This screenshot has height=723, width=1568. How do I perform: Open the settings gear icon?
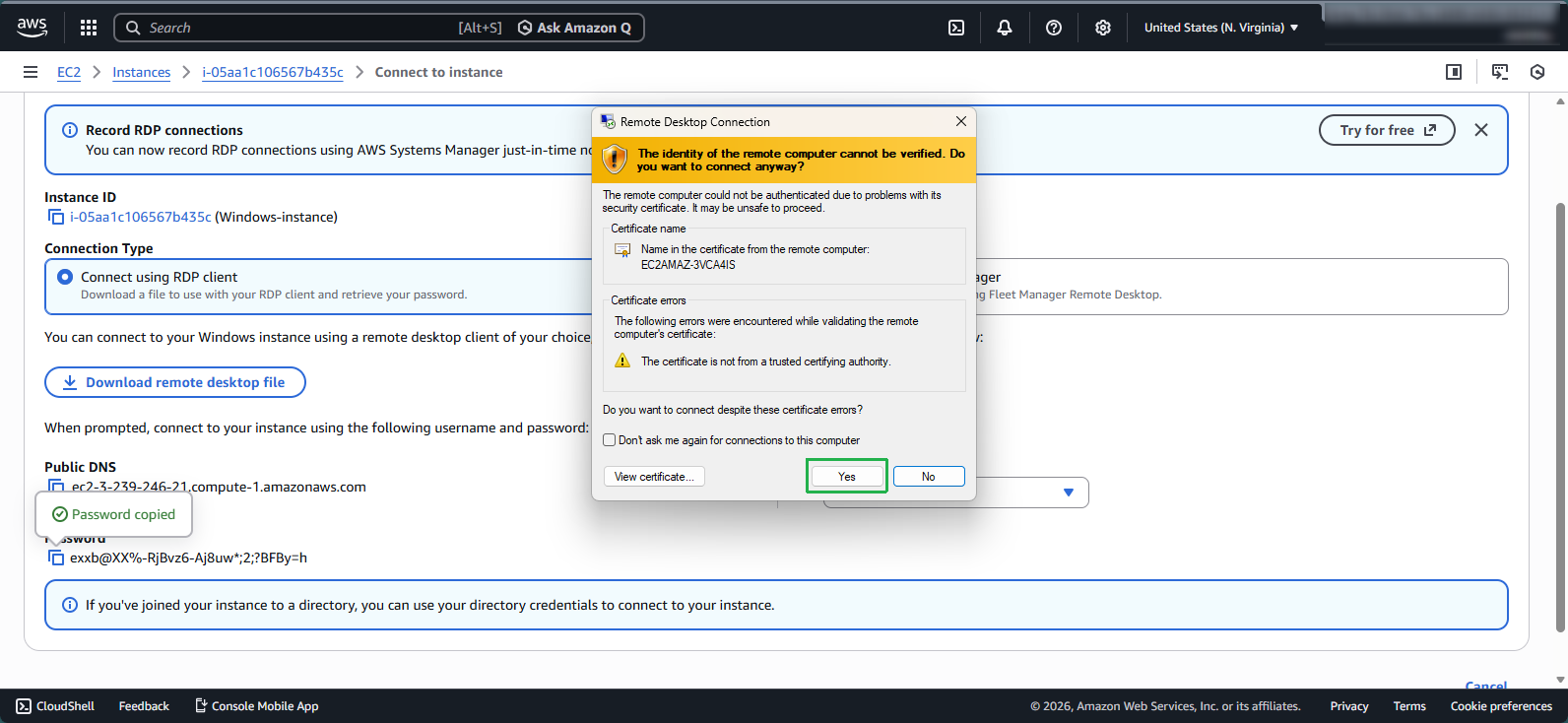(x=1103, y=28)
